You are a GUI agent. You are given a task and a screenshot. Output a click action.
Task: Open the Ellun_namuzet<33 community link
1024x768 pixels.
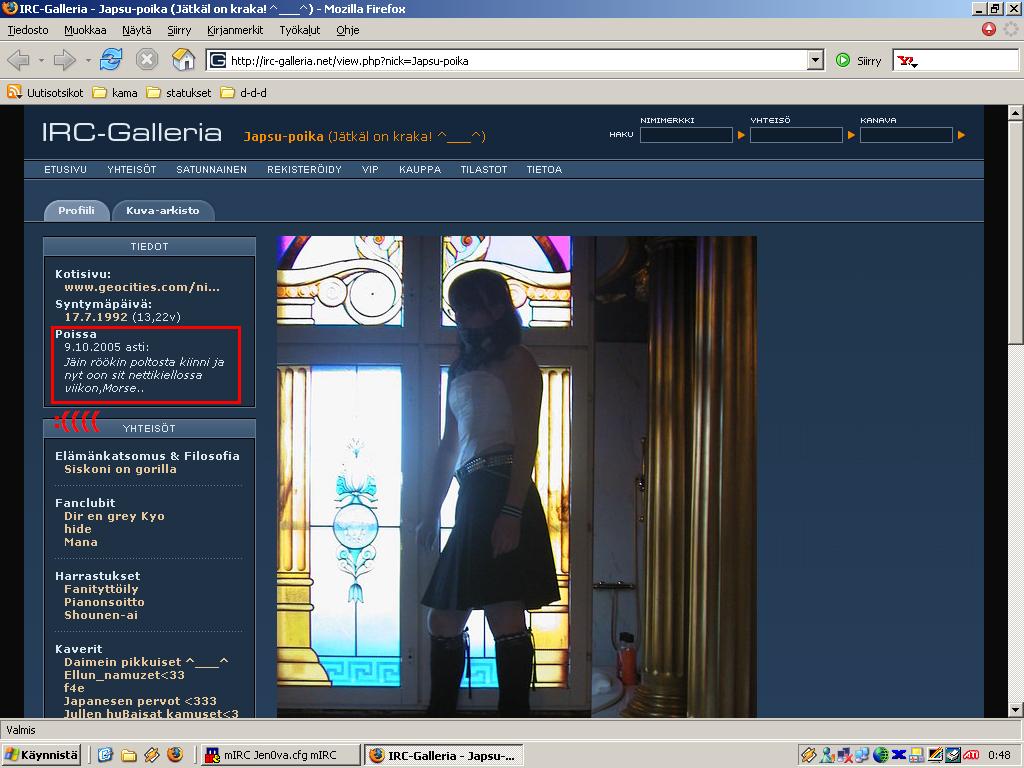click(125, 675)
